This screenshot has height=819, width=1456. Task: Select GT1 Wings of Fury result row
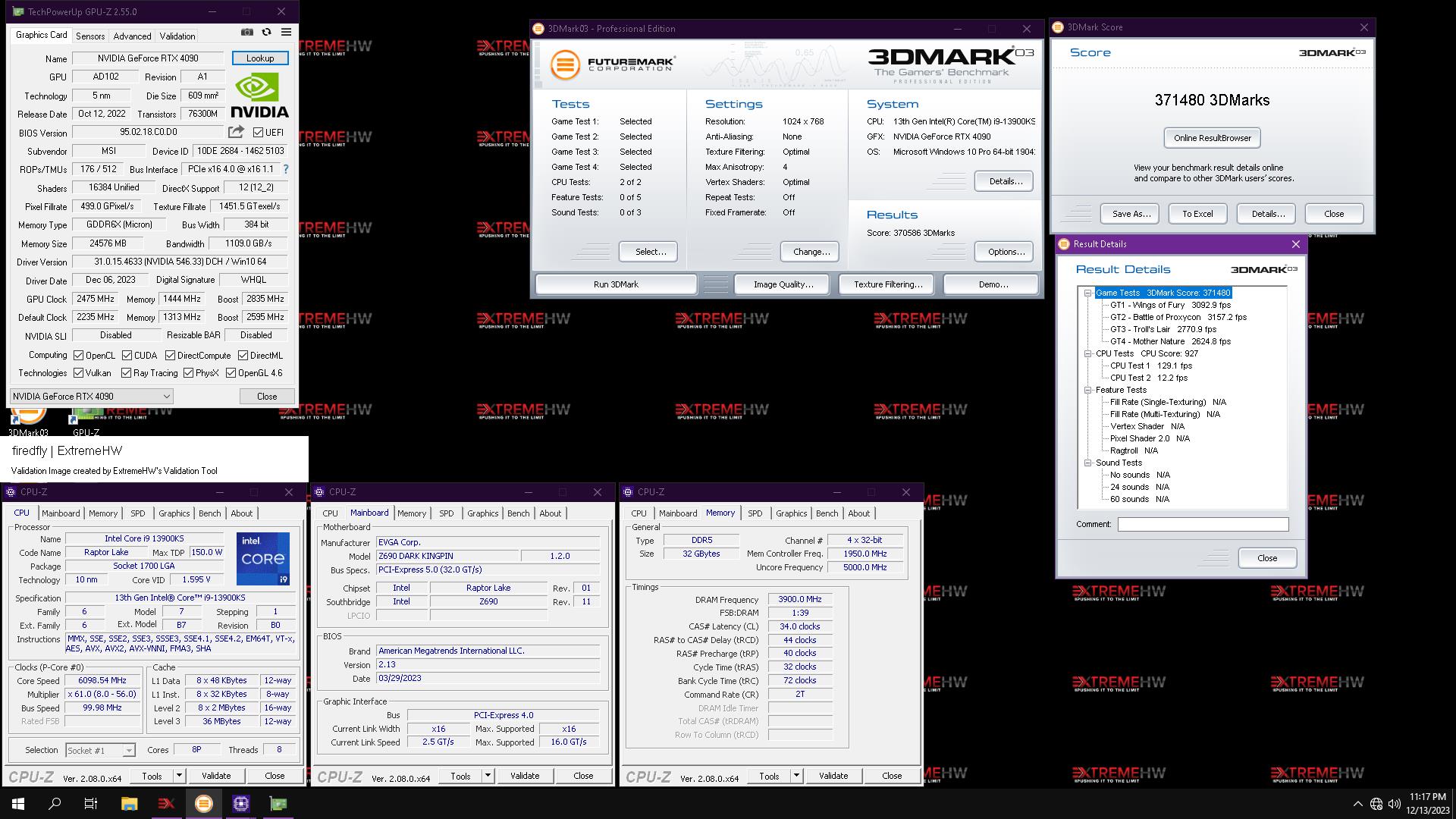1170,305
